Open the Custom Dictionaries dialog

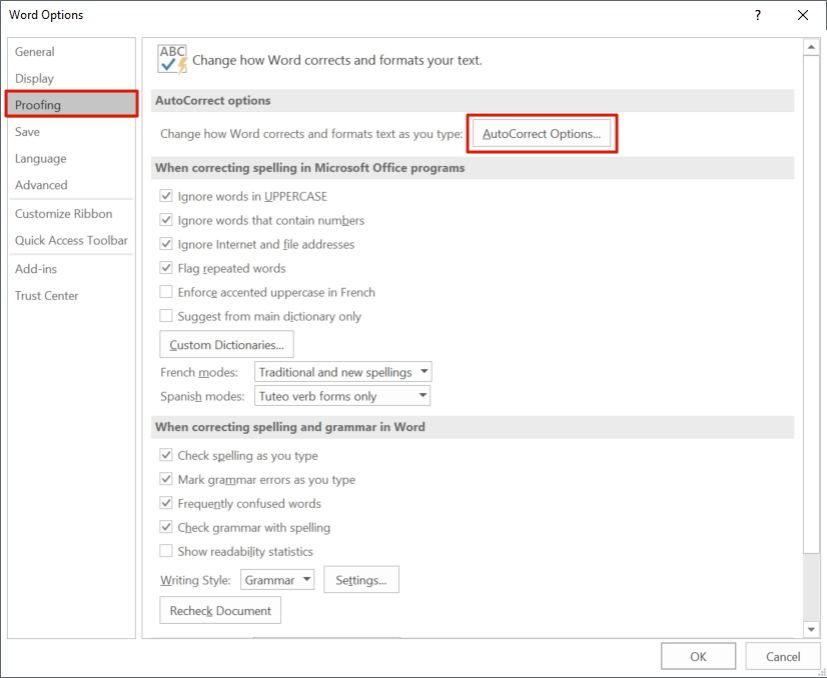click(x=227, y=345)
